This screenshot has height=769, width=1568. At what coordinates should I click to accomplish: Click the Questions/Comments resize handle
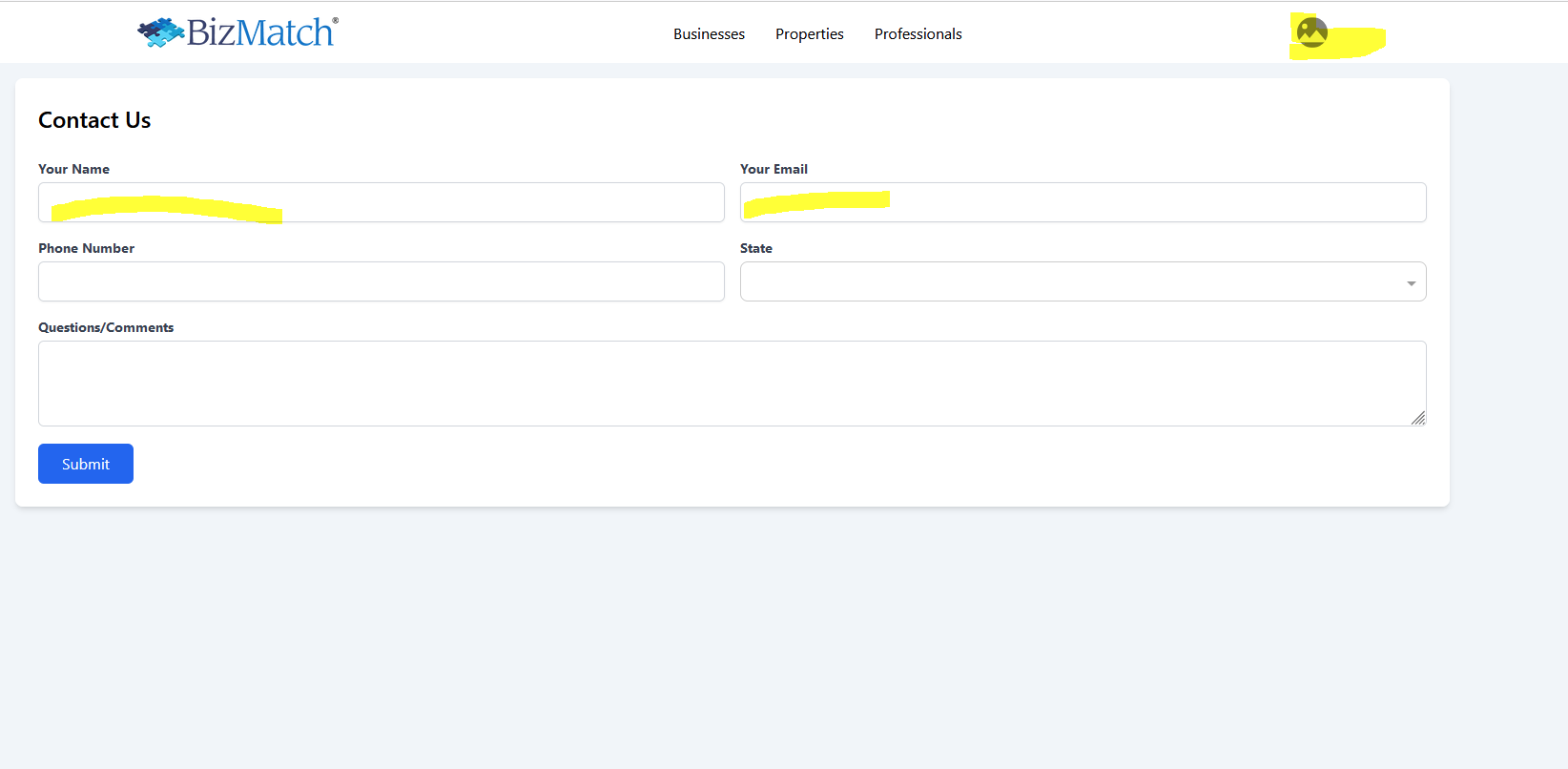1418,418
